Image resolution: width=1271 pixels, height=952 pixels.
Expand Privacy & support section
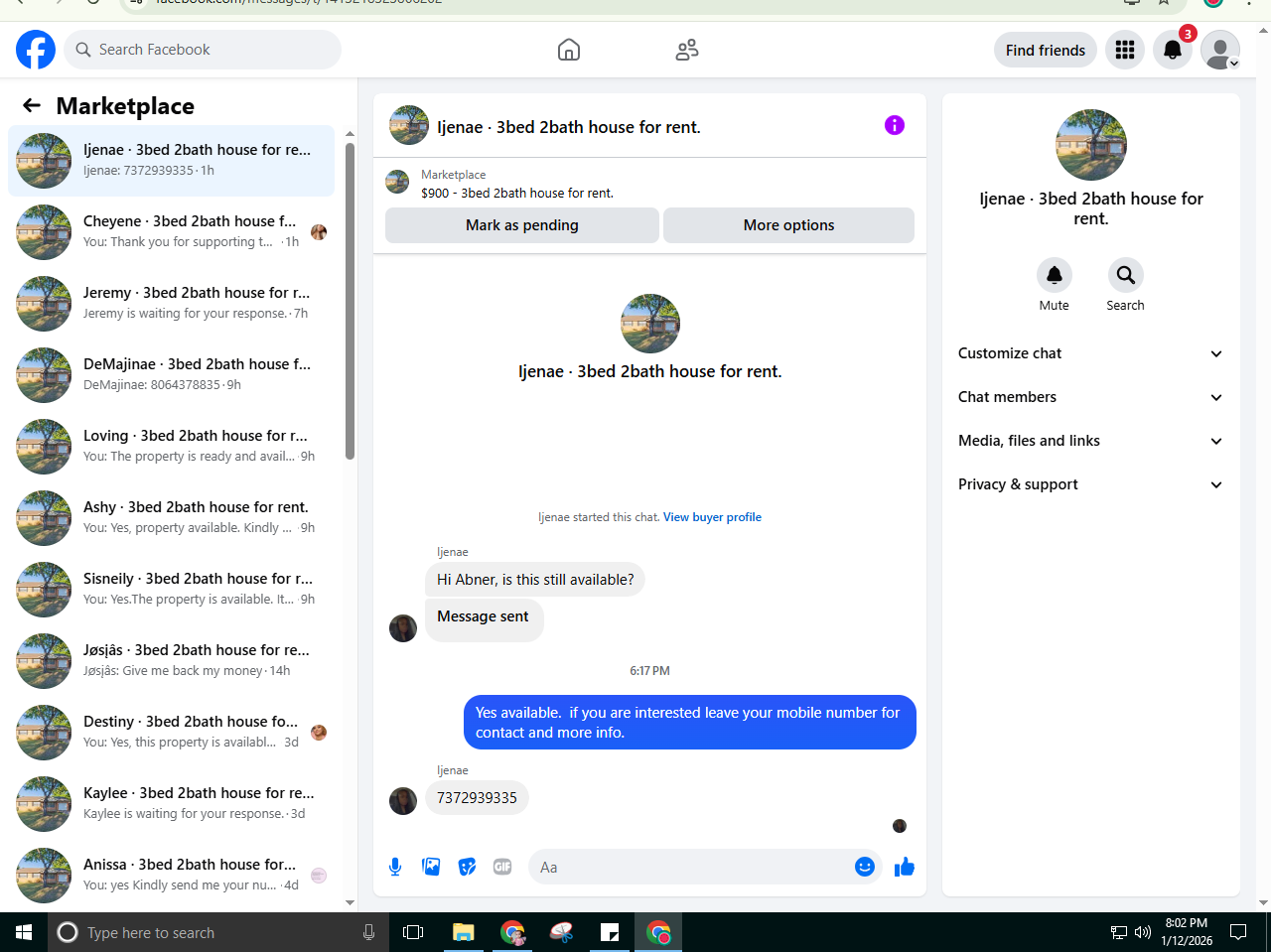point(1091,484)
